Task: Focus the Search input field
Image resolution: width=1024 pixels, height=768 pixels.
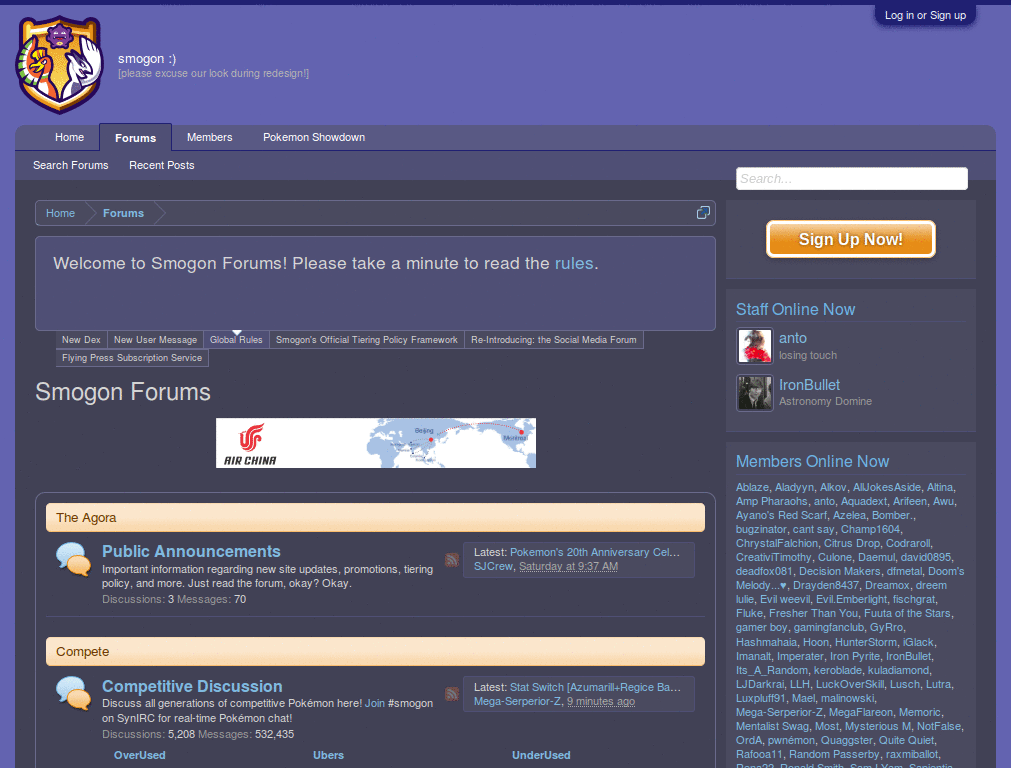Action: coord(852,178)
